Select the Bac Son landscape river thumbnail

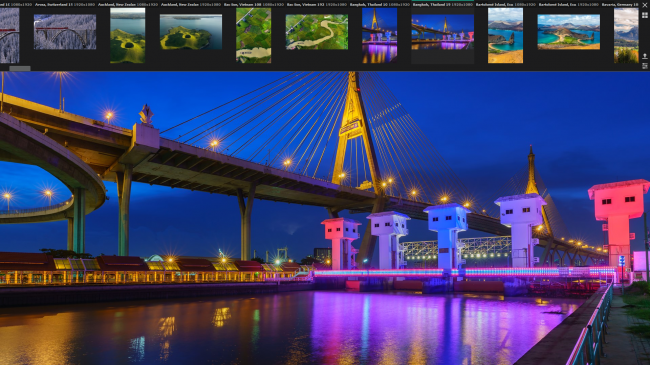click(317, 32)
